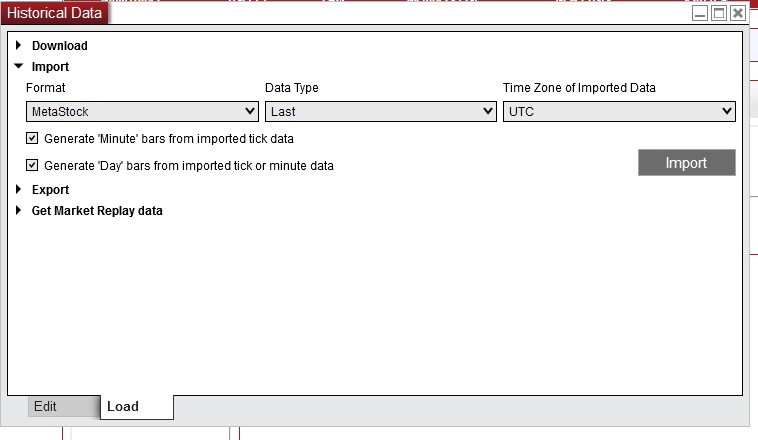Expand the Export section arrow
The image size is (758, 440).
coord(19,189)
